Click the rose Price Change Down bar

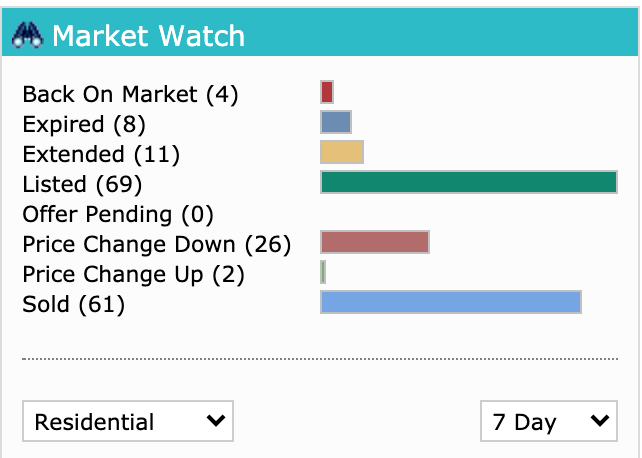coord(375,242)
